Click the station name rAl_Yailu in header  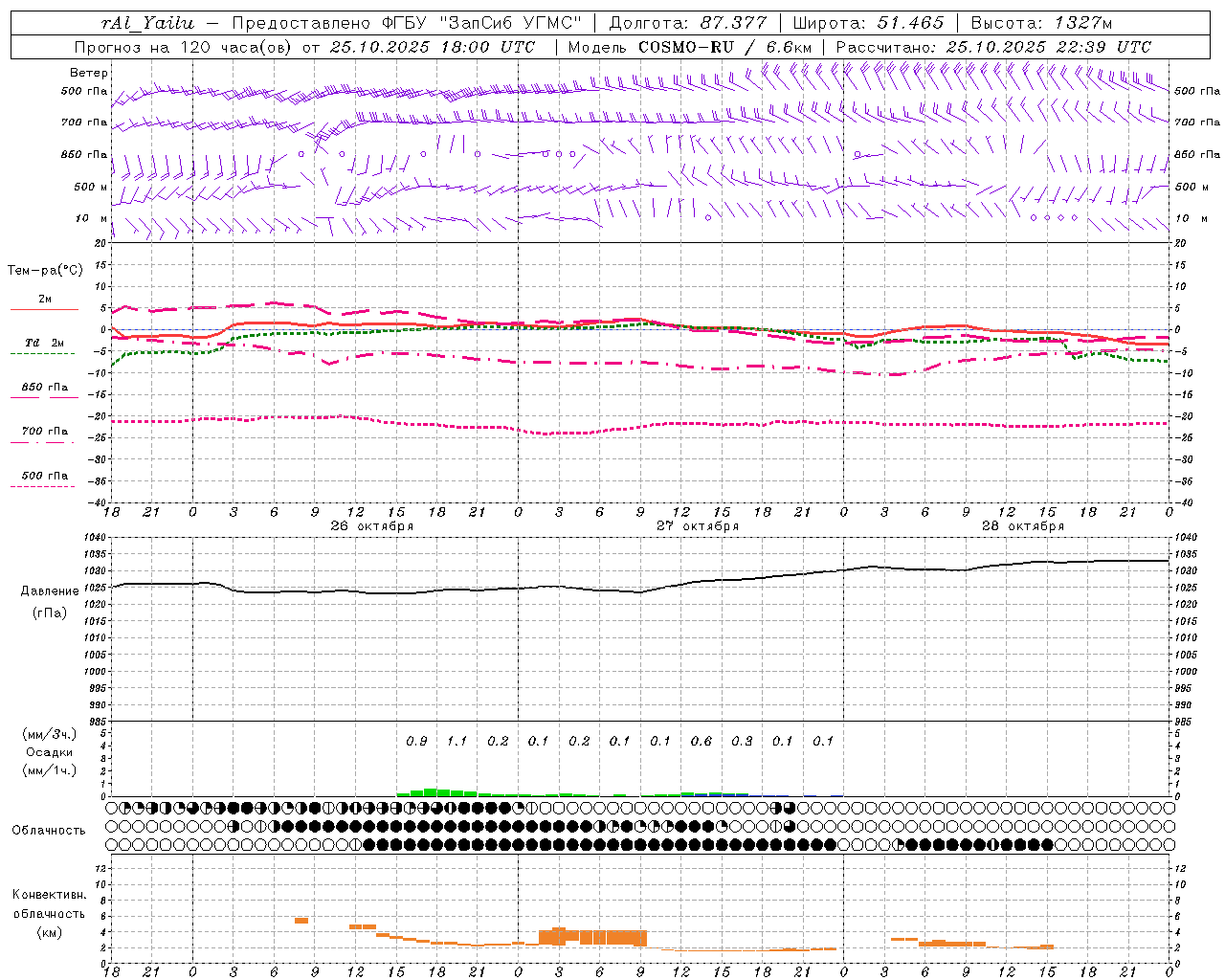click(147, 23)
